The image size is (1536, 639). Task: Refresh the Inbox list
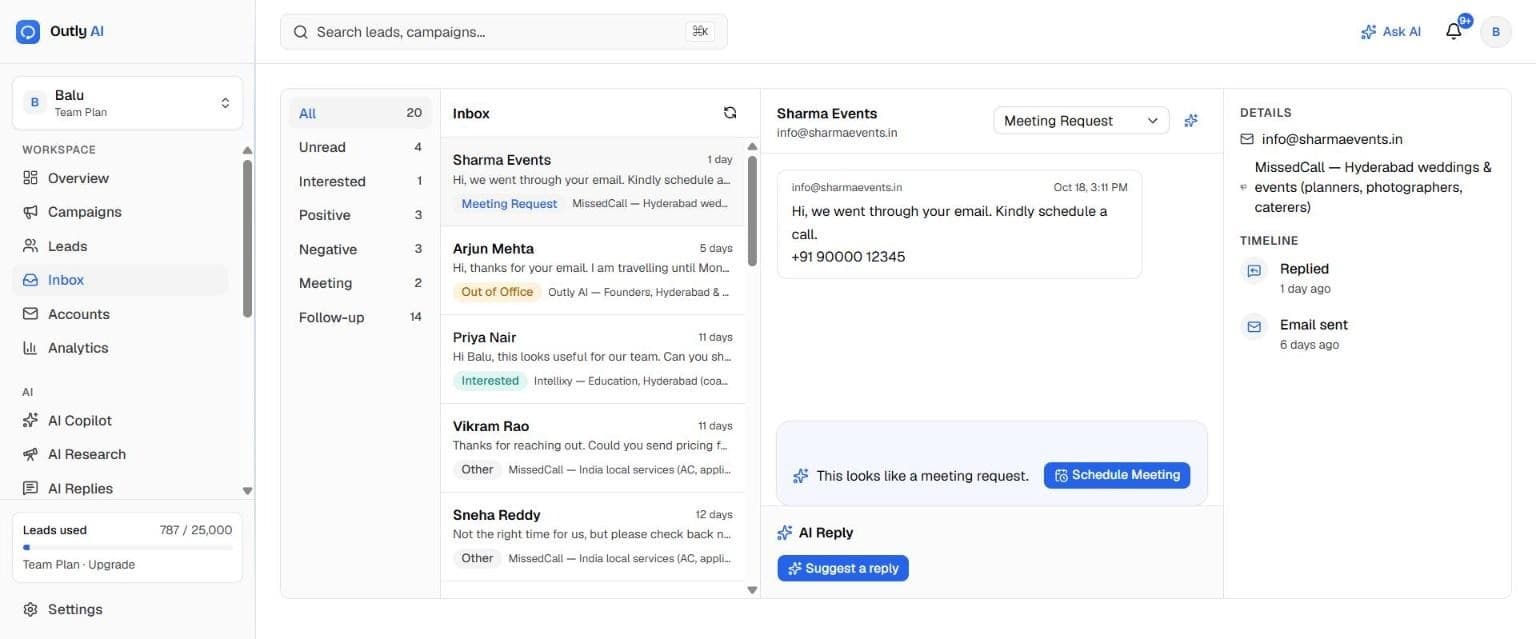[730, 113]
